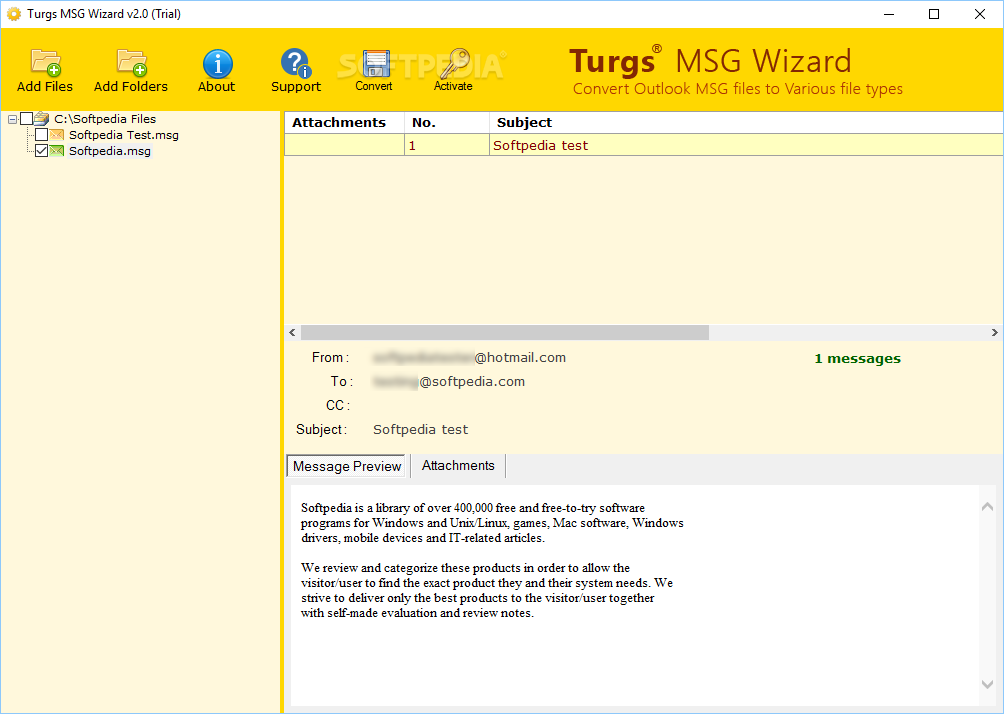Viewport: 1004px width, 714px height.
Task: Close the Turgs MSG Wizard window
Action: [980, 14]
